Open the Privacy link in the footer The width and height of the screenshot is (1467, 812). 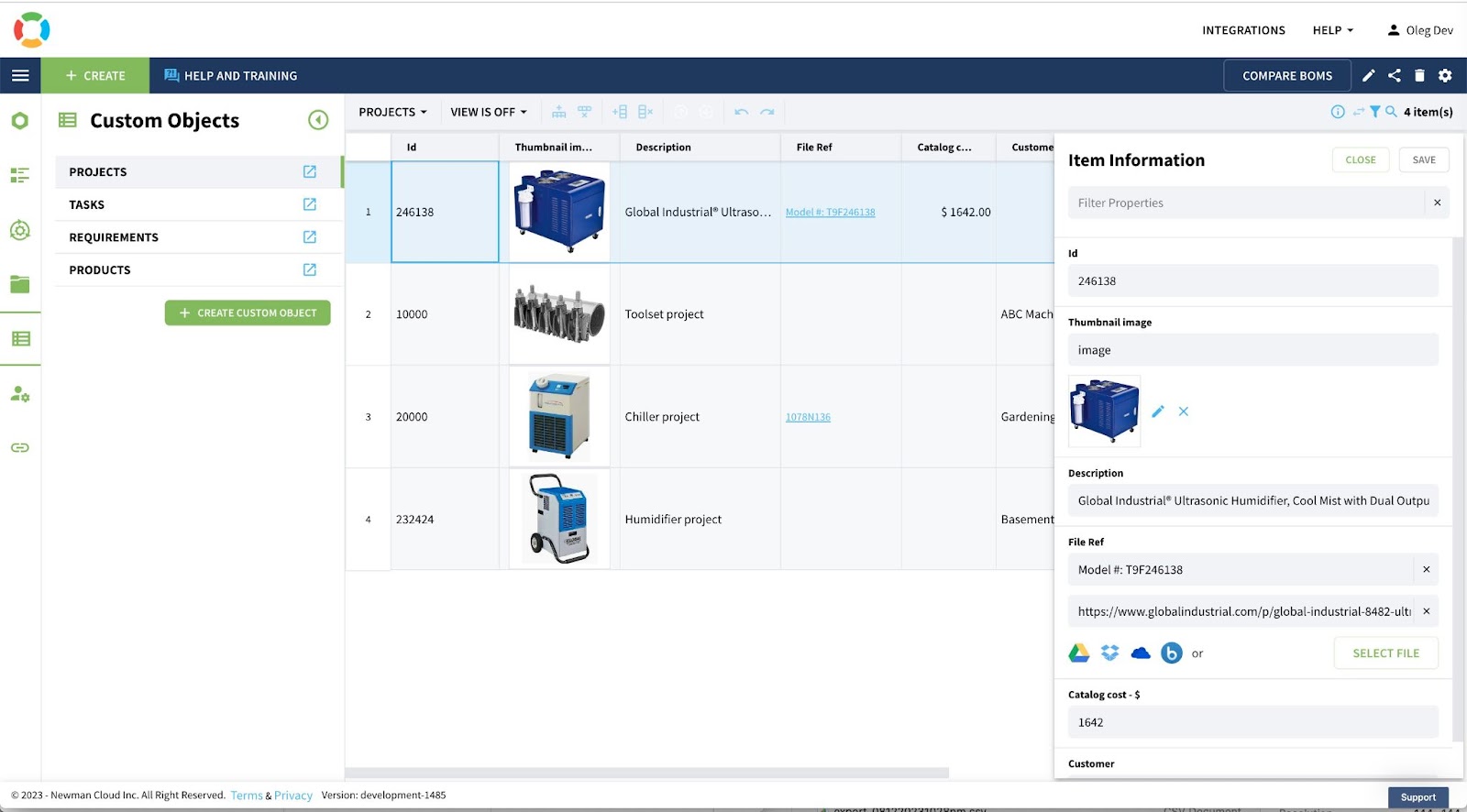click(x=293, y=796)
